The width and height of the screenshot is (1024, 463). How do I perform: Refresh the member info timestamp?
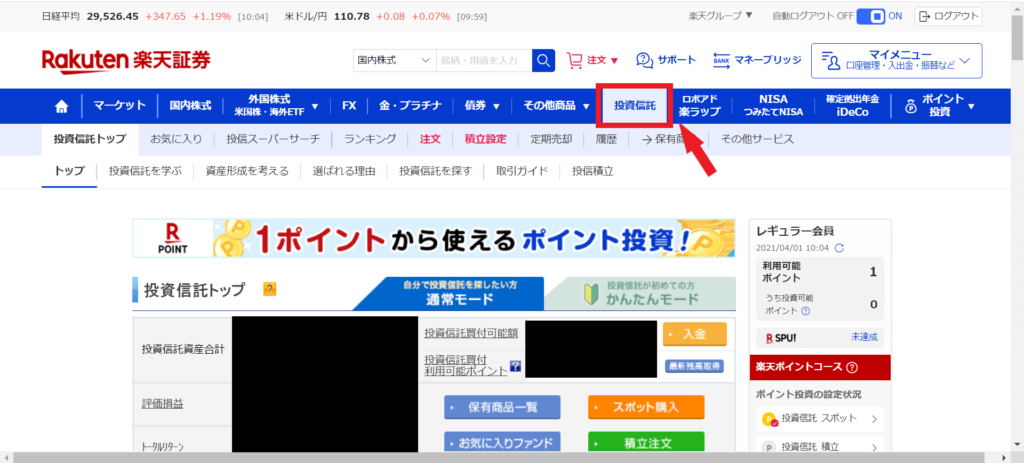839,248
